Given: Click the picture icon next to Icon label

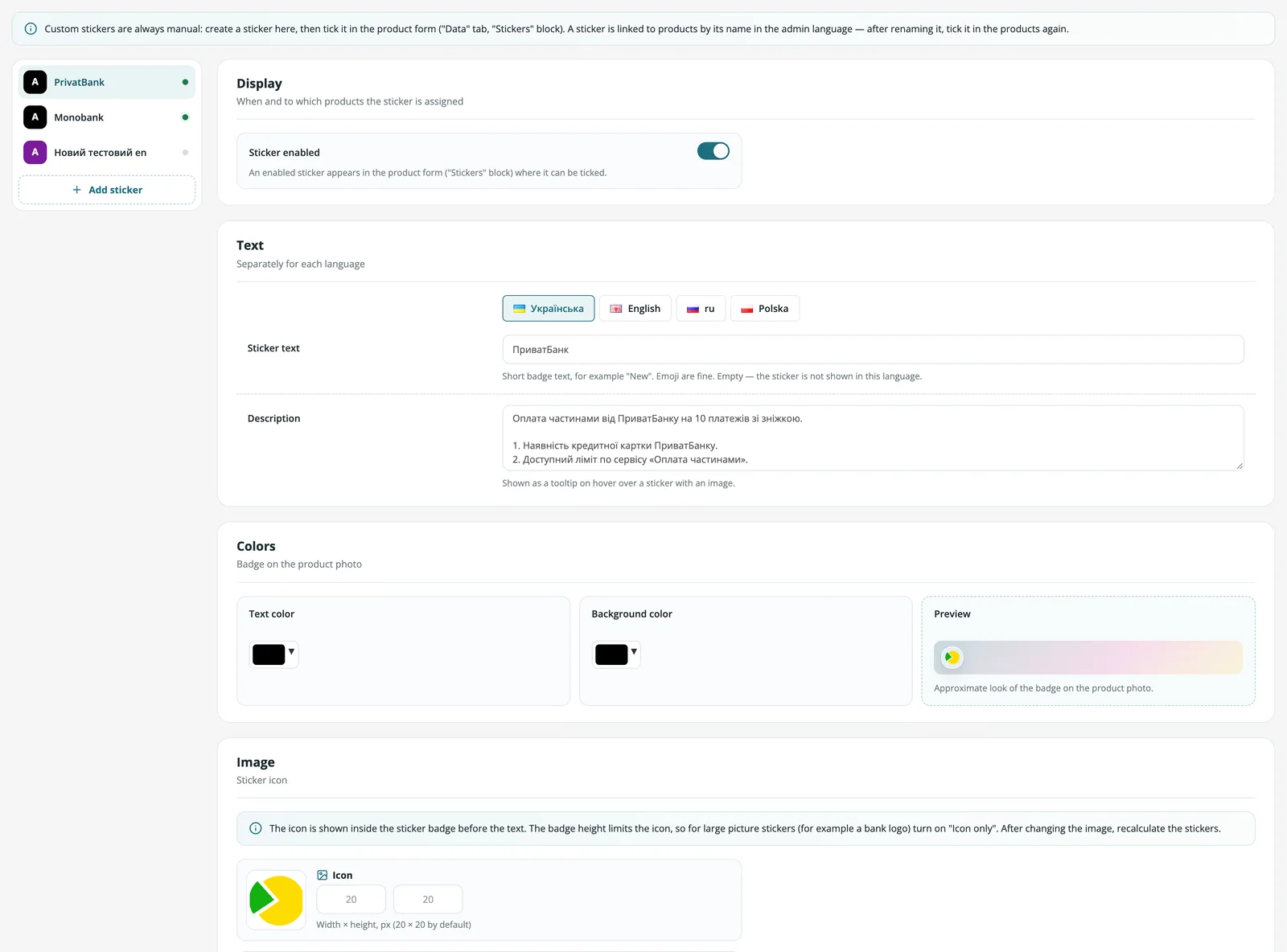Looking at the screenshot, I should point(322,875).
